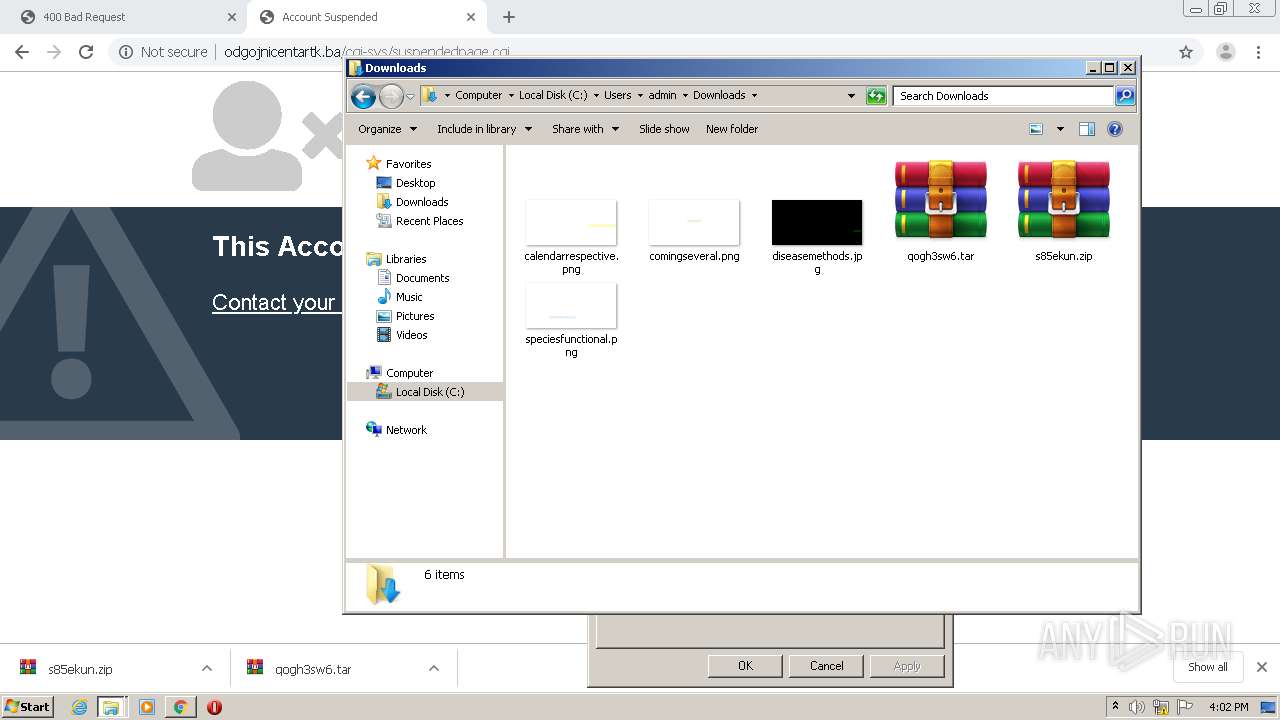Expand s85ekun.zip download options

coord(207,668)
